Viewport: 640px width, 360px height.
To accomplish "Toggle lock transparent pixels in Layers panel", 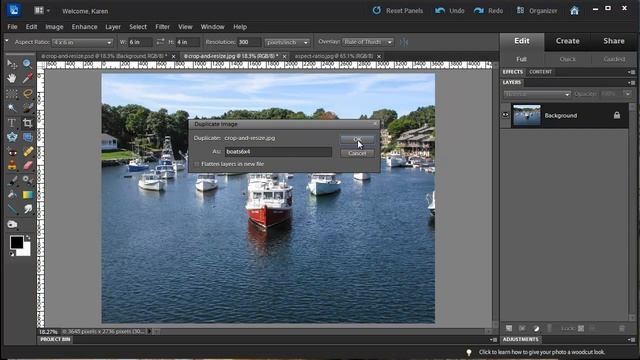I will pyautogui.click(x=581, y=328).
